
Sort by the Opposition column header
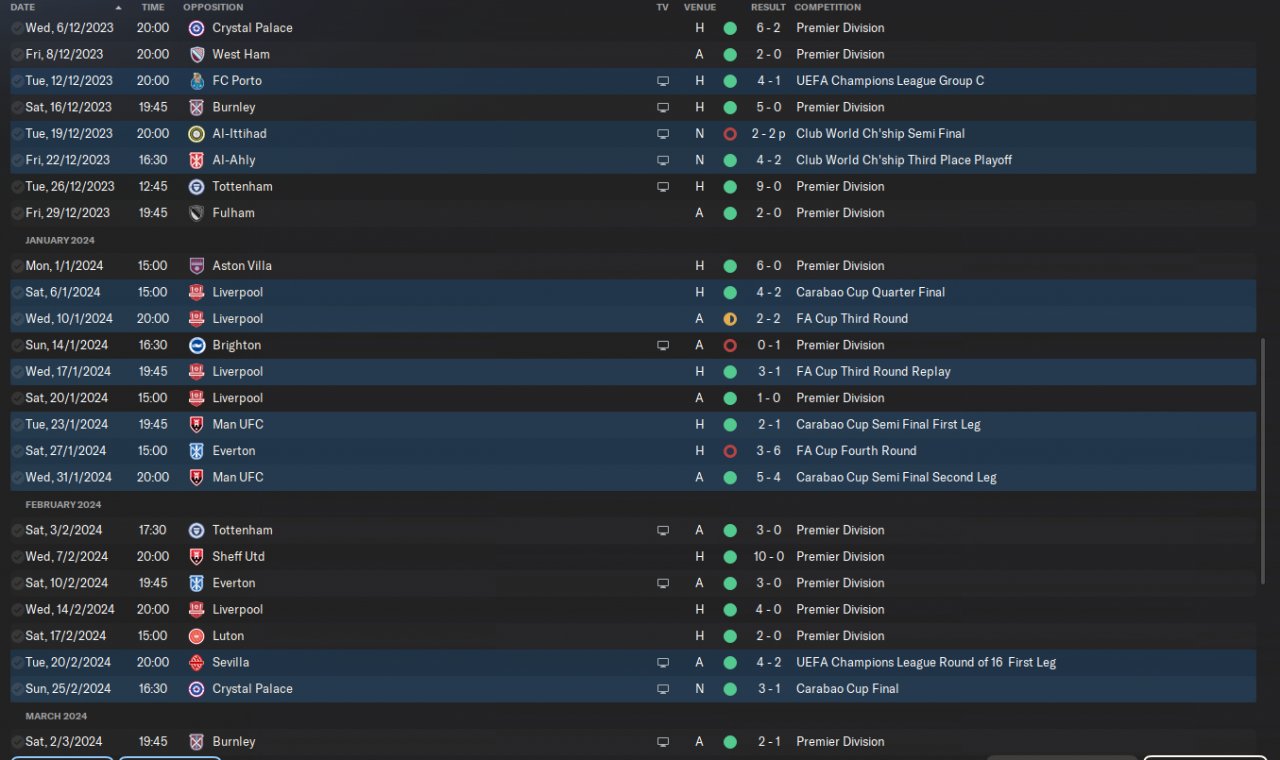(213, 7)
